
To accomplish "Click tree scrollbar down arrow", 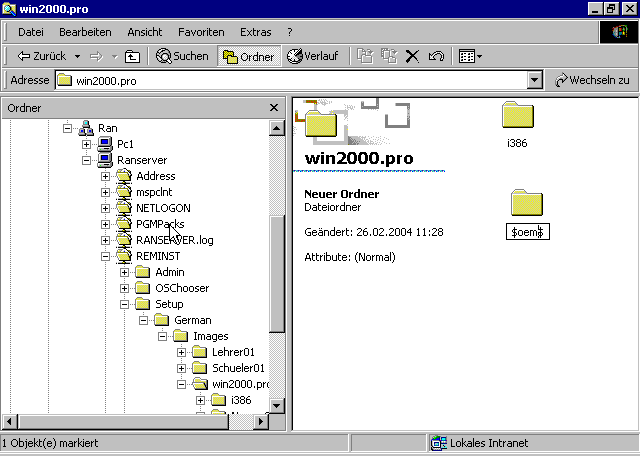I will [276, 405].
